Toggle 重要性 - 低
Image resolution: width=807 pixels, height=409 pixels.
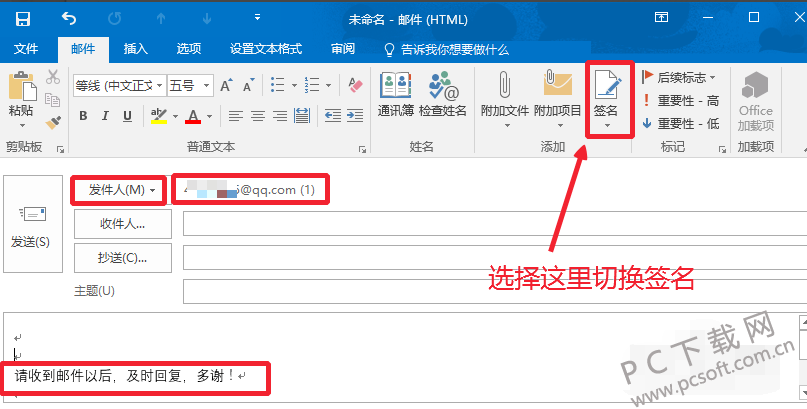tap(680, 123)
